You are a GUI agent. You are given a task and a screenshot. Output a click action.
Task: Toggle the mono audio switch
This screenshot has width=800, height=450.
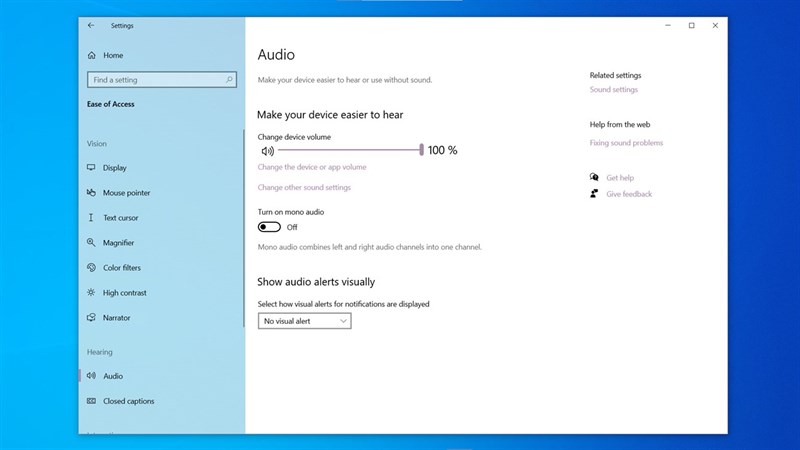click(x=269, y=227)
